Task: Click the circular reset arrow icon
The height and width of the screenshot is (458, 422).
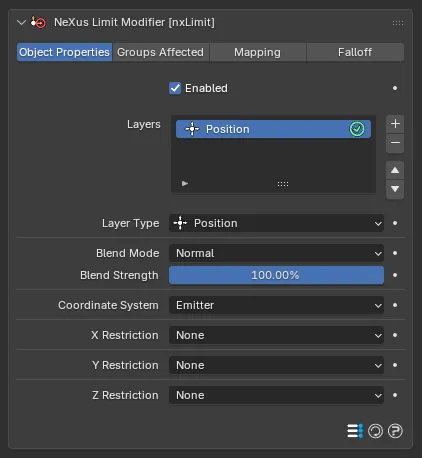Action: (x=375, y=431)
